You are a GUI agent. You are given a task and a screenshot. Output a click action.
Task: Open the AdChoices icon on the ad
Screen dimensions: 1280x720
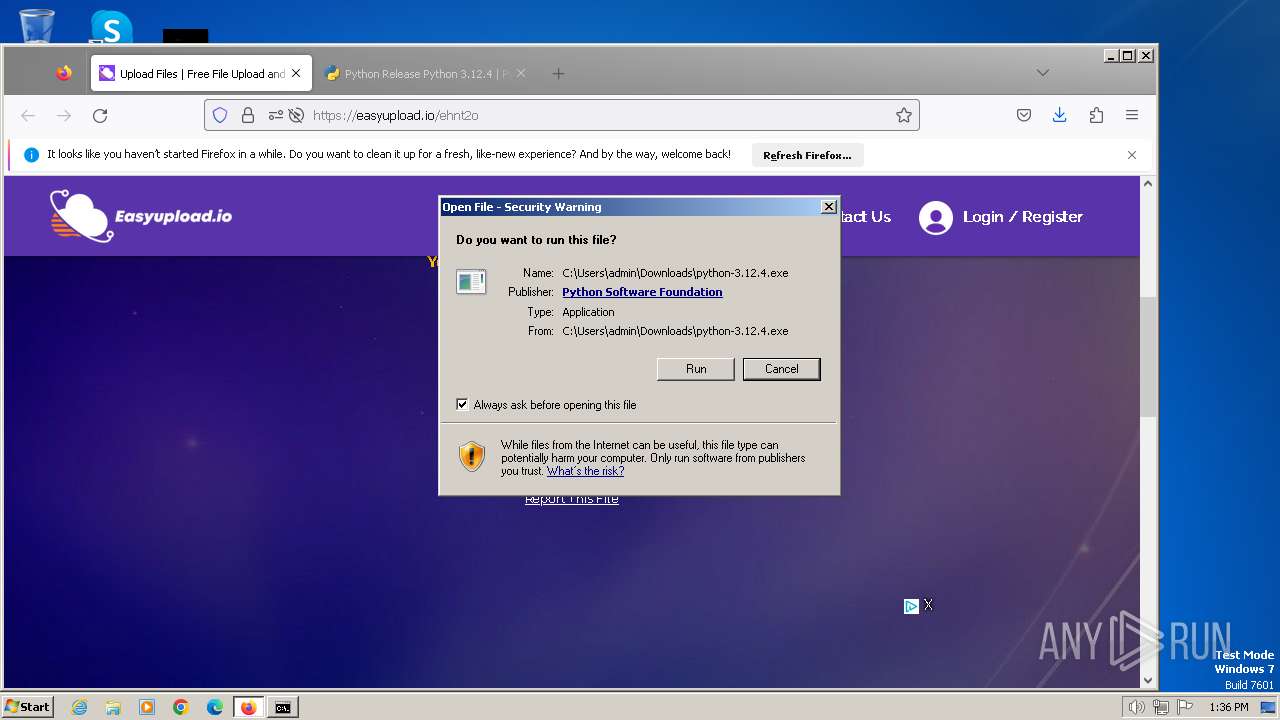tap(911, 606)
